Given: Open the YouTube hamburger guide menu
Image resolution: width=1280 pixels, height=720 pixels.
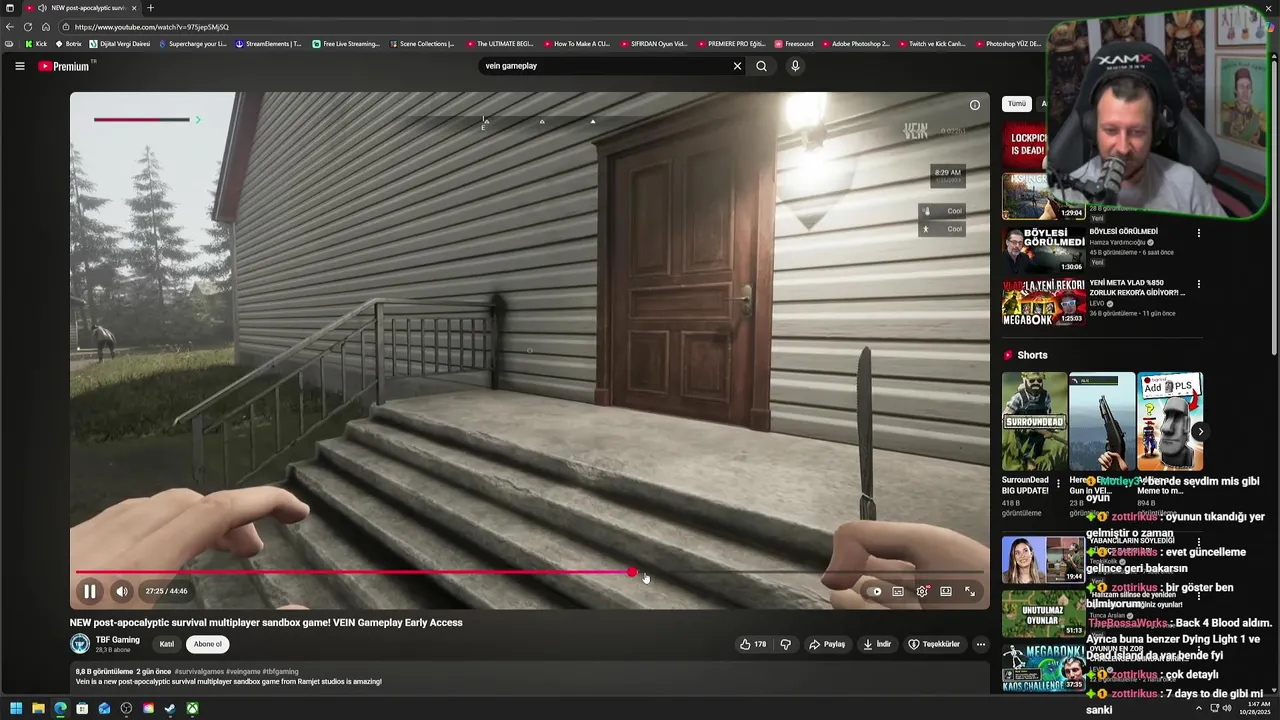Looking at the screenshot, I should [x=19, y=66].
